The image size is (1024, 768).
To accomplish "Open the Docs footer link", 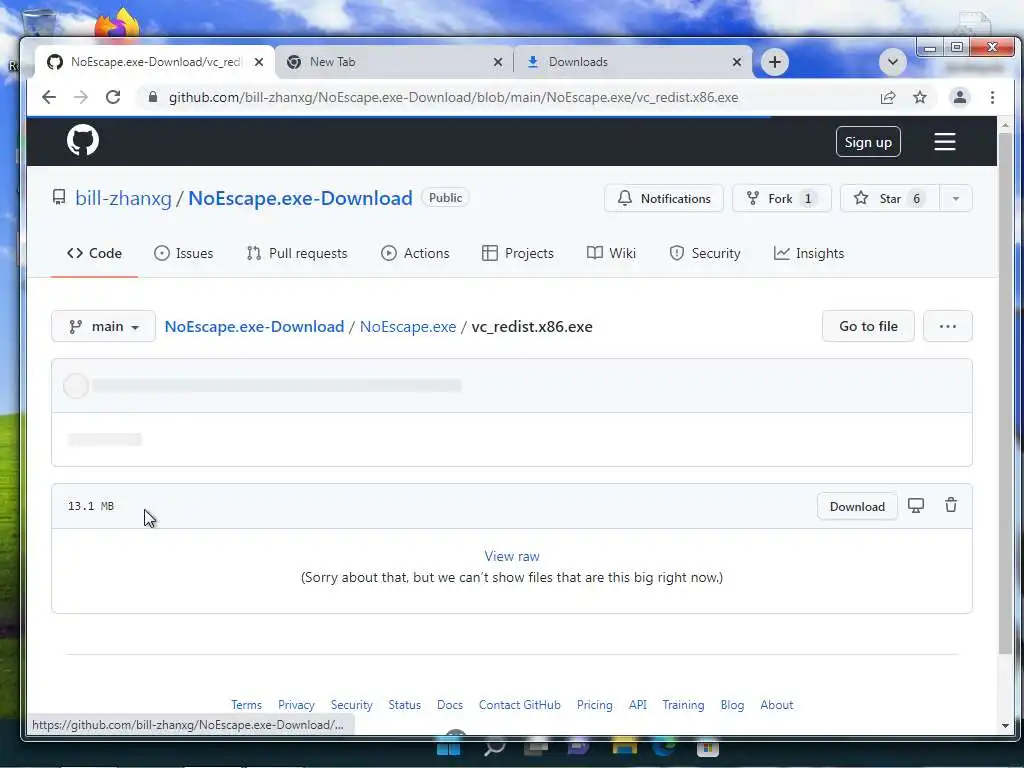I will point(450,705).
